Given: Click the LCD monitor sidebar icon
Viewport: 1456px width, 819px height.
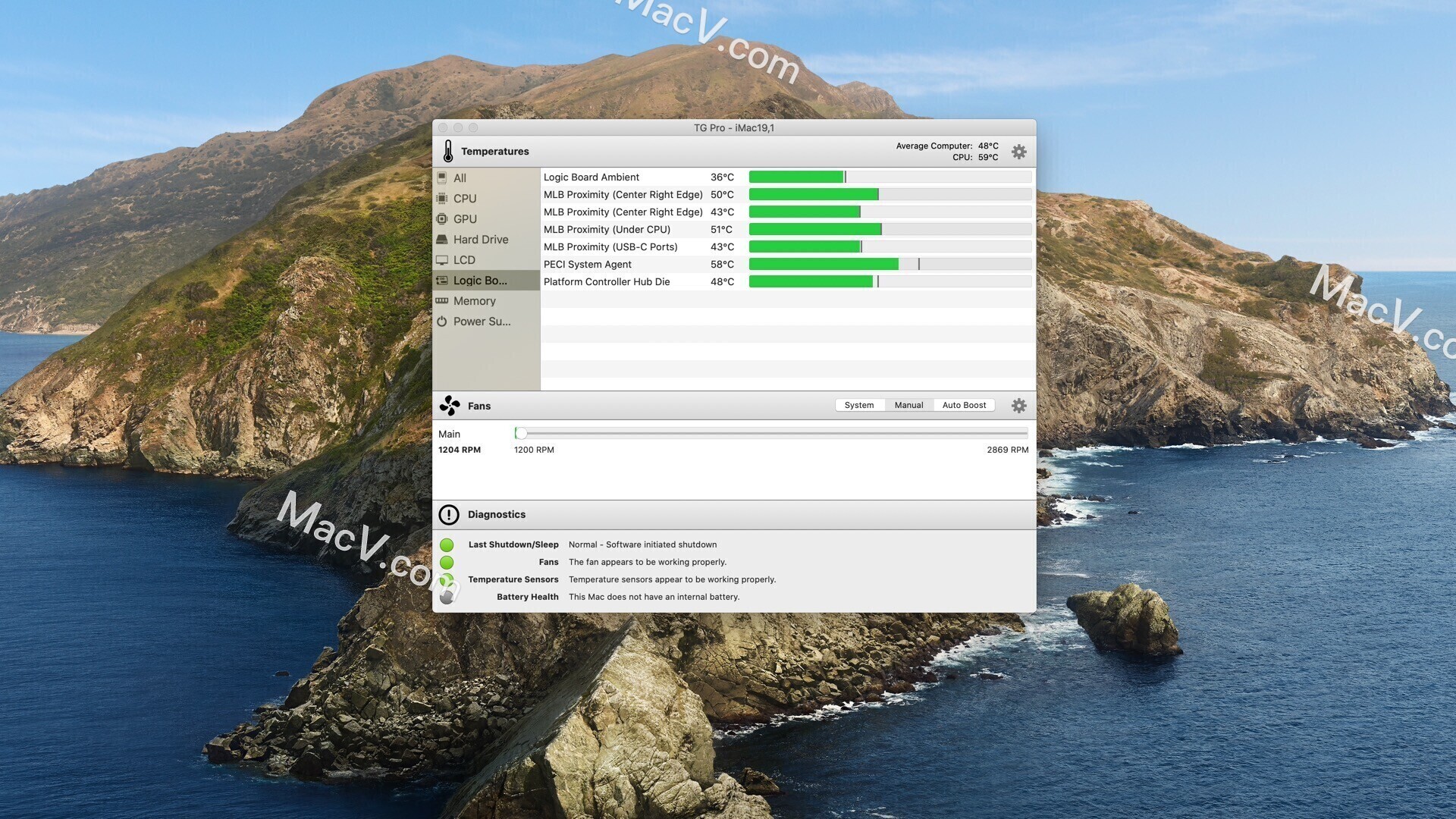Looking at the screenshot, I should coord(442,260).
